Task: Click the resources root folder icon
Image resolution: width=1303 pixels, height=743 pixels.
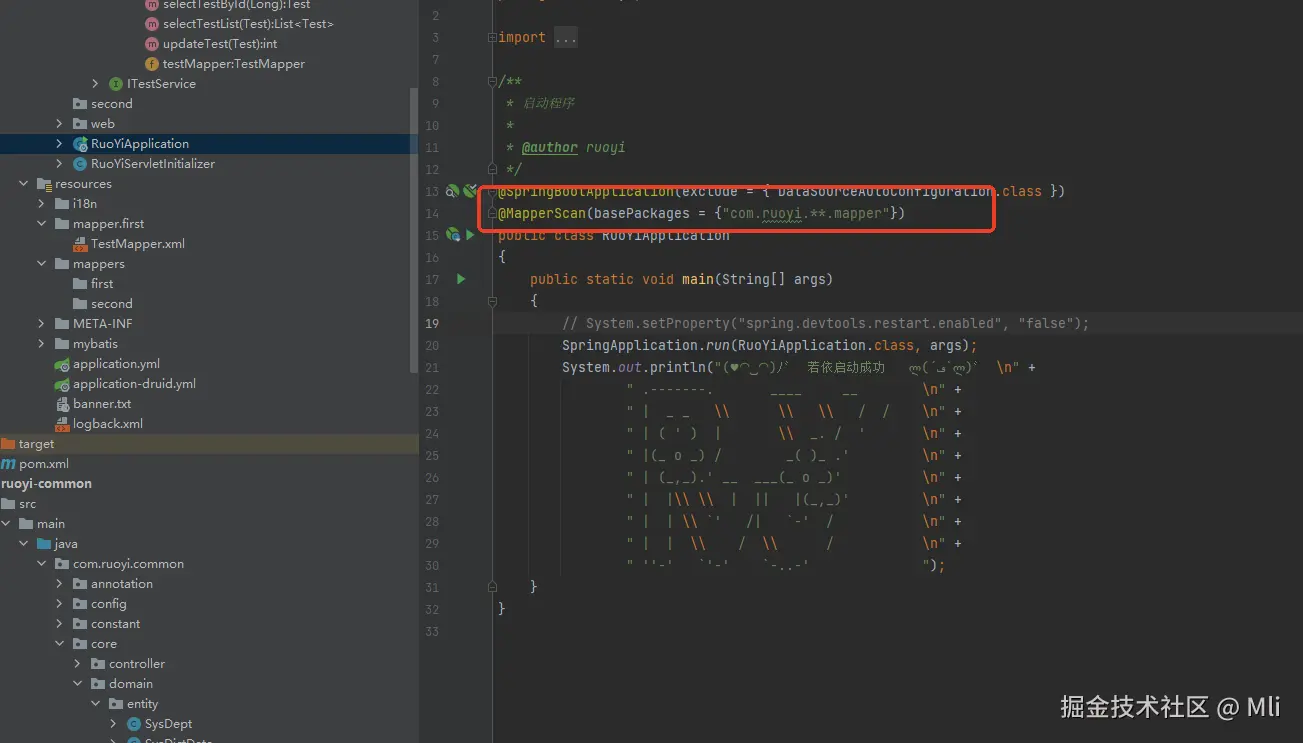Action: tap(44, 184)
